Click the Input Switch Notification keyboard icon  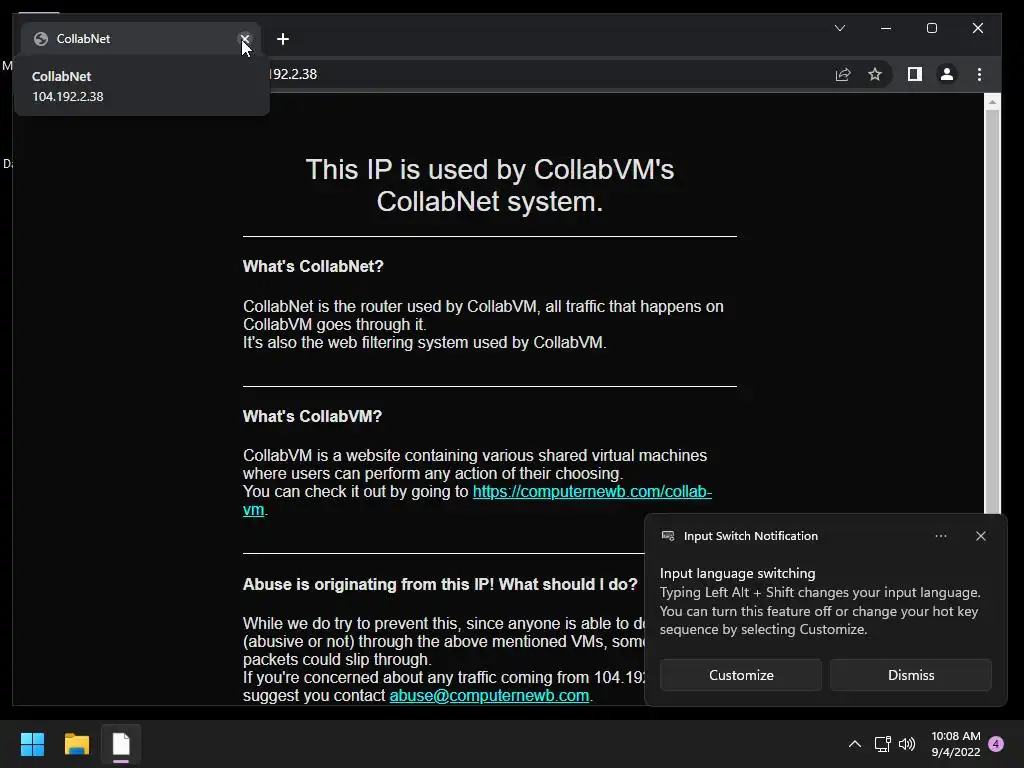click(667, 536)
